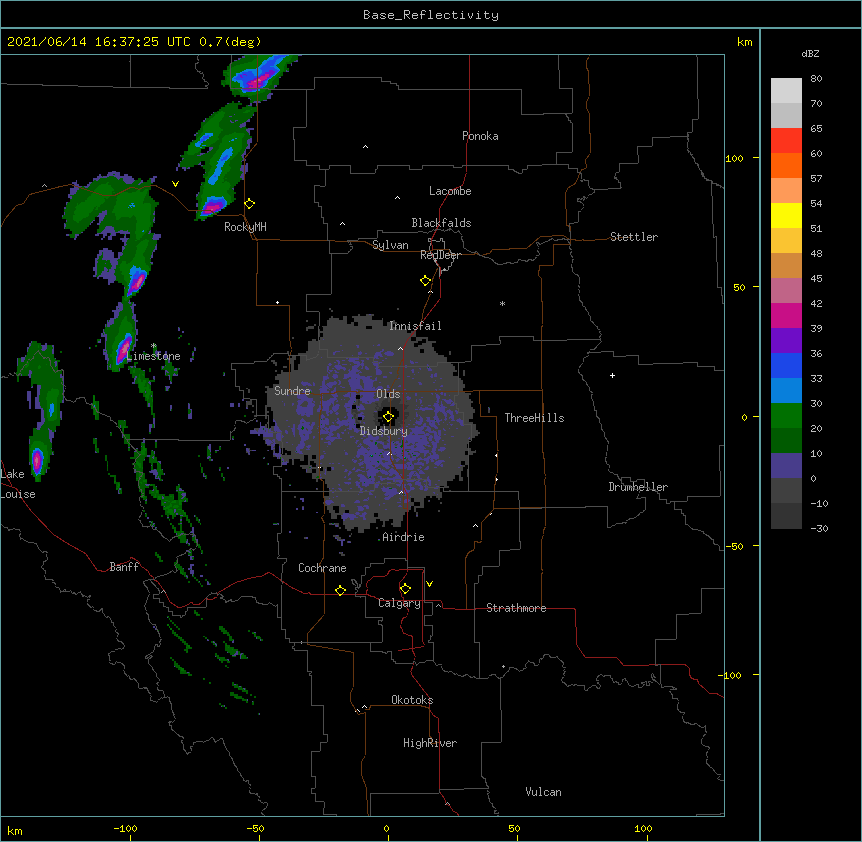Click the yellow V marker northwest of RockyMH

[175, 184]
